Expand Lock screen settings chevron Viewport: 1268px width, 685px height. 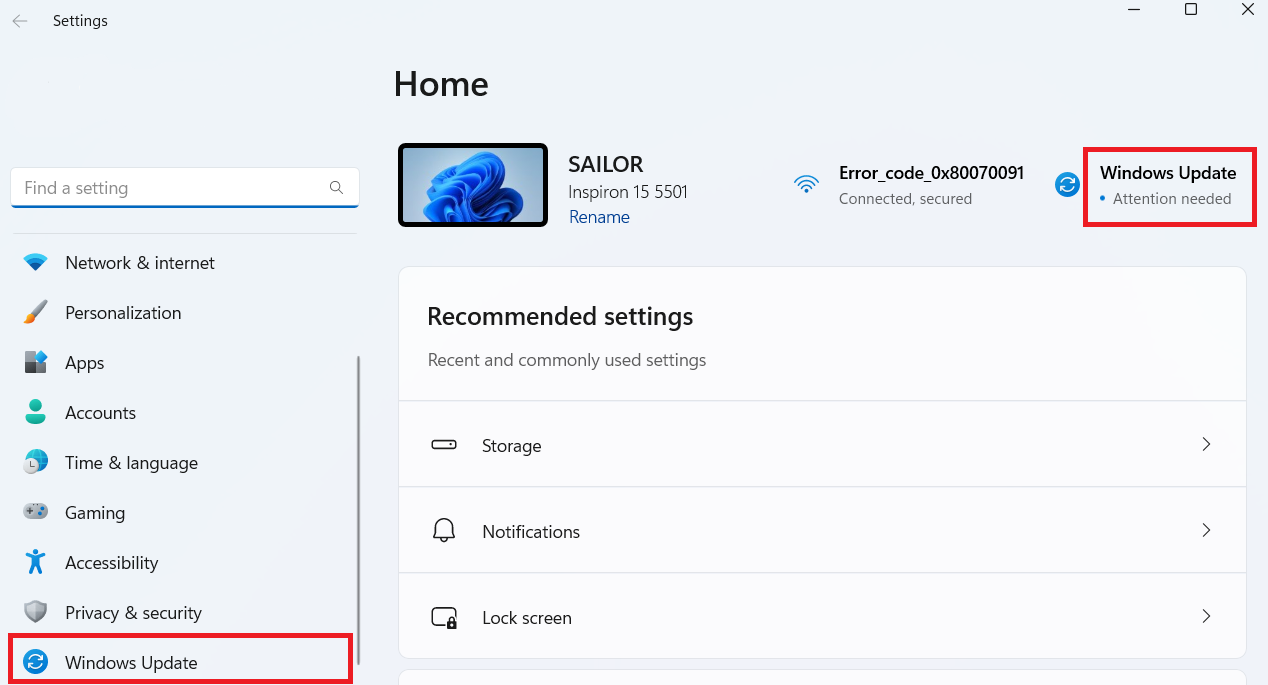tap(1206, 616)
